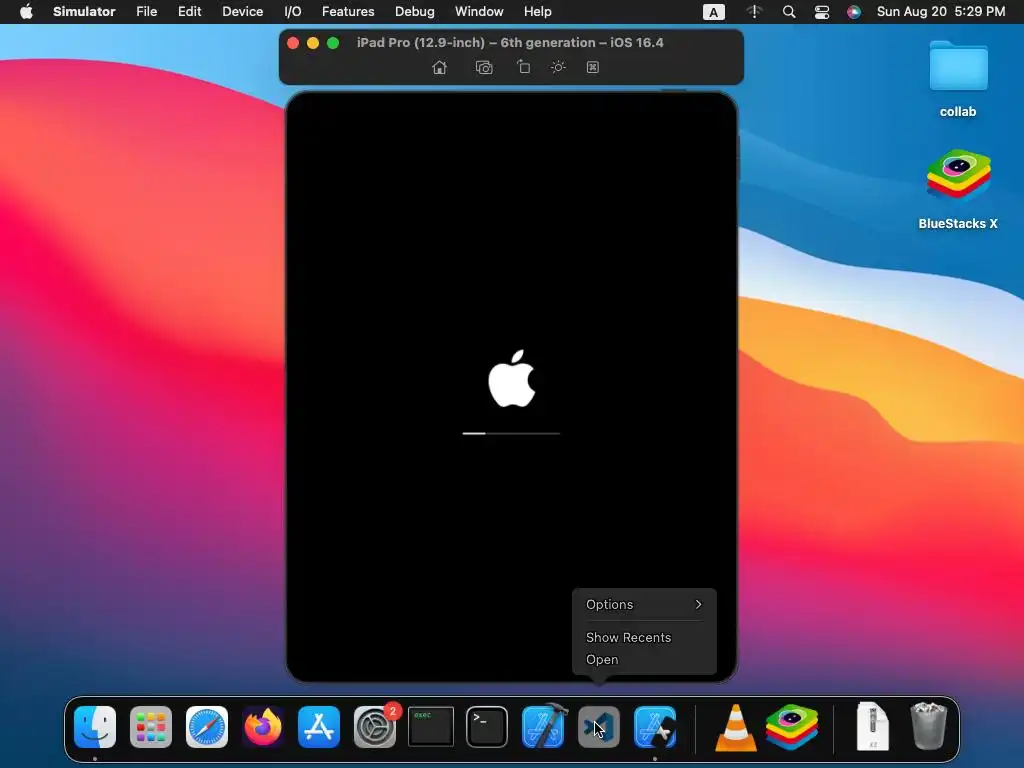The image size is (1024, 768).
Task: Open the Simulator application menu
Action: [84, 12]
